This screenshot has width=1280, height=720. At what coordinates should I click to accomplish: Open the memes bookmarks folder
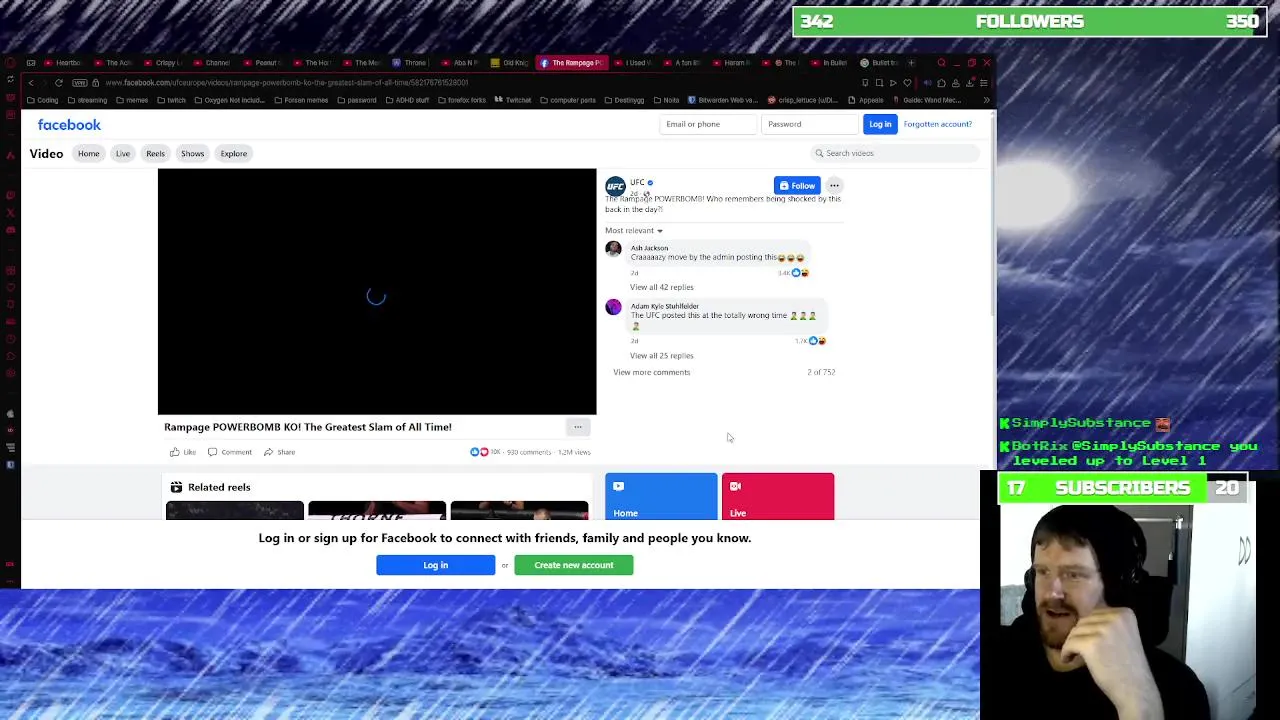coord(132,100)
